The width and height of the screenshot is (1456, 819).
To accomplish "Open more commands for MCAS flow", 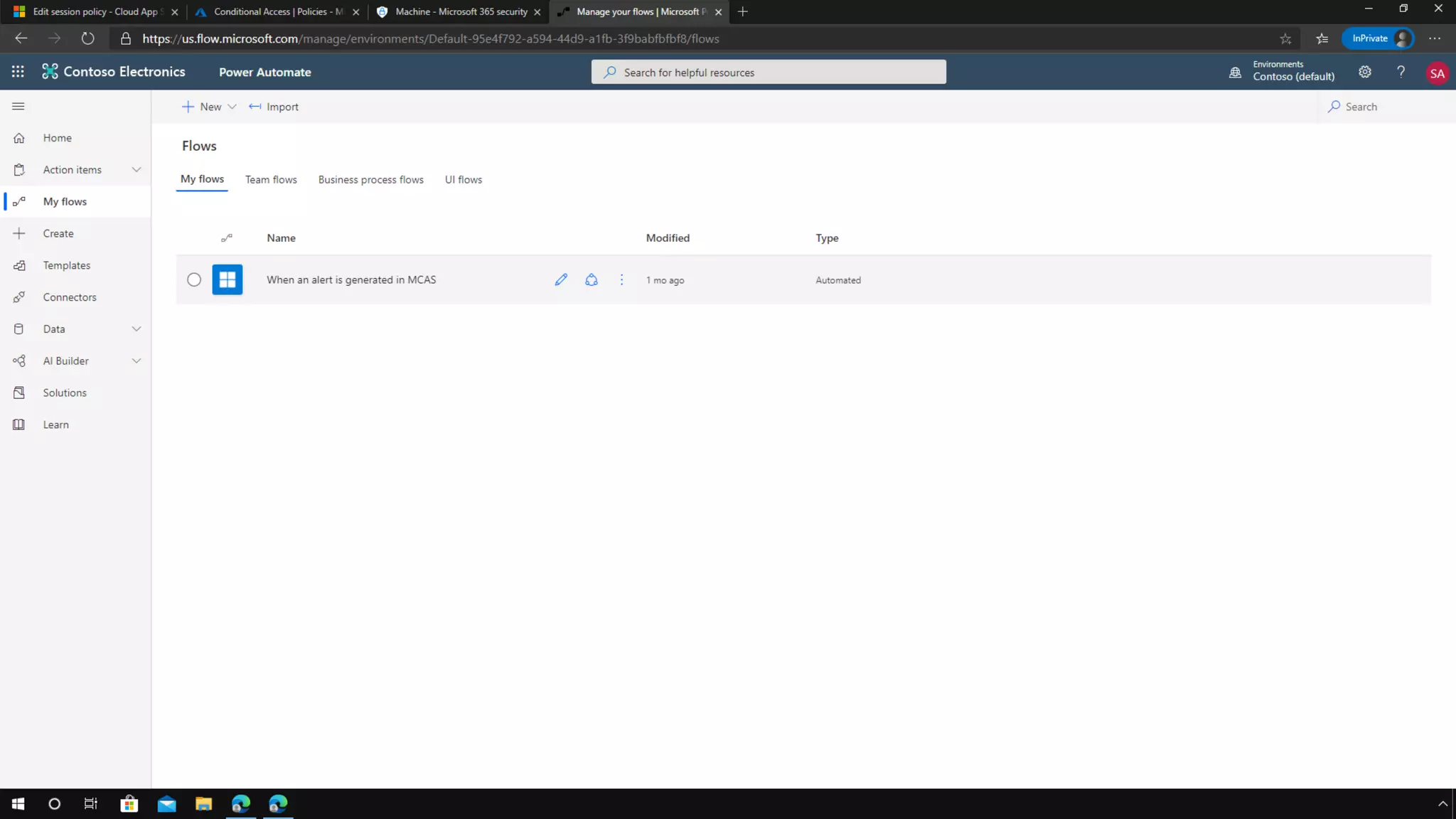I will (621, 279).
